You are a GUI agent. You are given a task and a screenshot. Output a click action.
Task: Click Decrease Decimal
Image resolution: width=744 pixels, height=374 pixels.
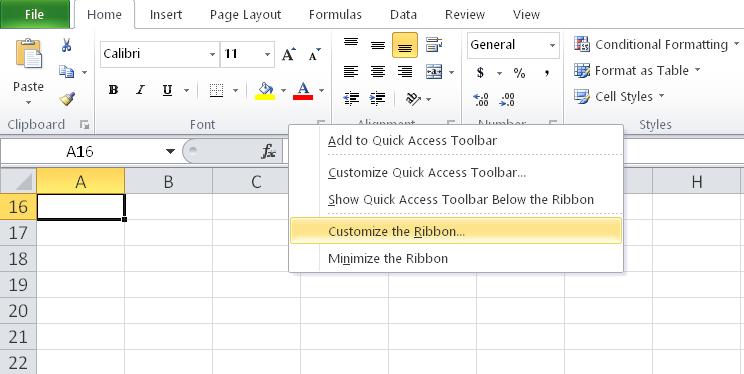tap(507, 99)
